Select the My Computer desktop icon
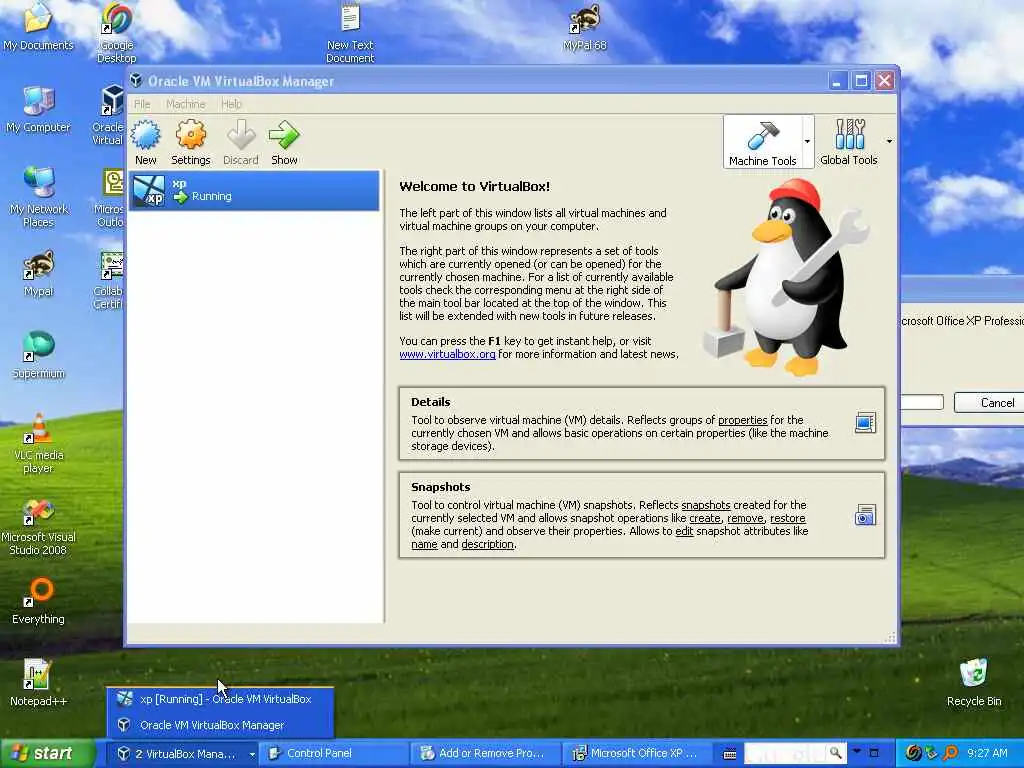The image size is (1024, 768). click(x=38, y=109)
